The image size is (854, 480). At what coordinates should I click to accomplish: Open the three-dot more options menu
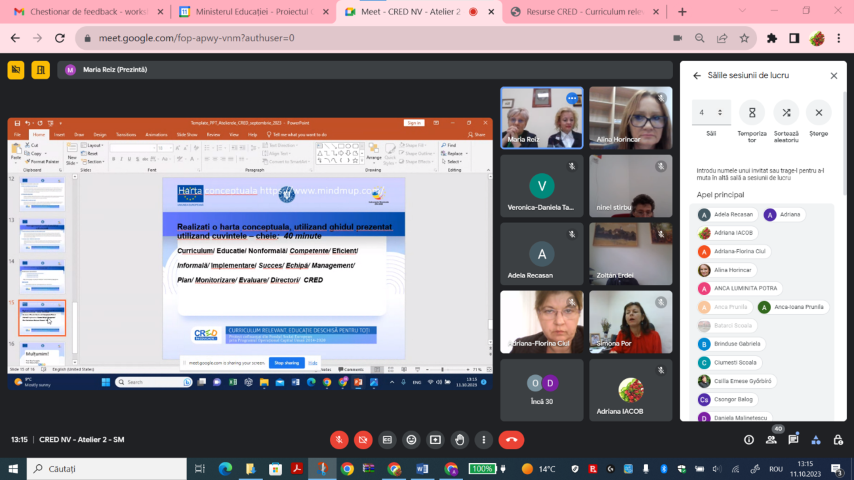click(482, 439)
